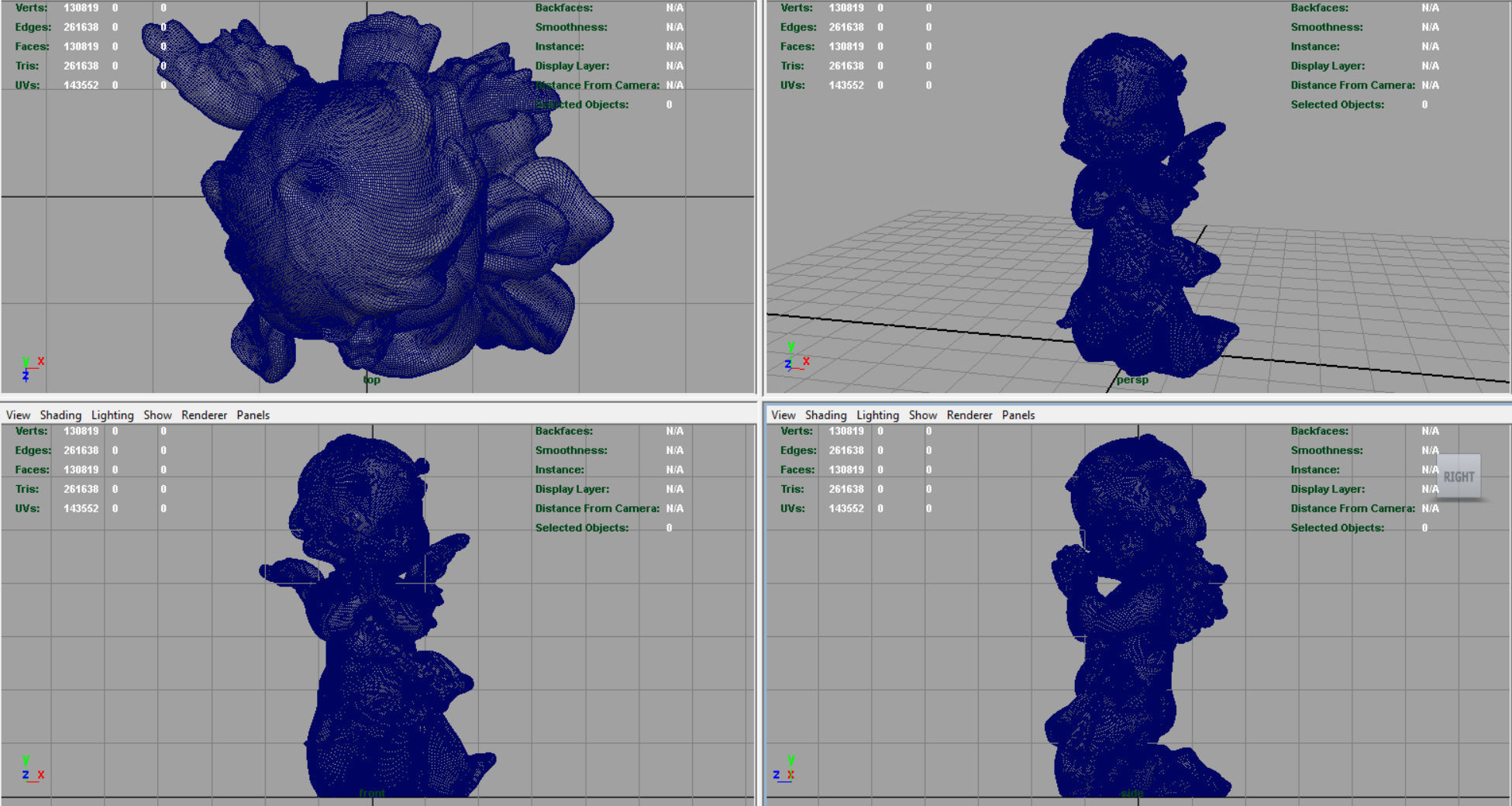Click 'Smoothness:' label in side view HUD
1512x806 pixels.
coord(1327,450)
